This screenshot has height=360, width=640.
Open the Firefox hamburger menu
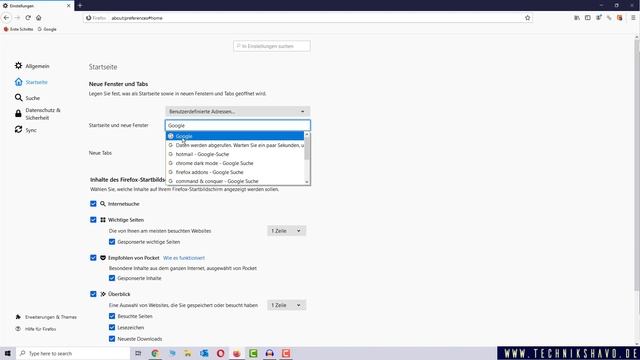(633, 18)
